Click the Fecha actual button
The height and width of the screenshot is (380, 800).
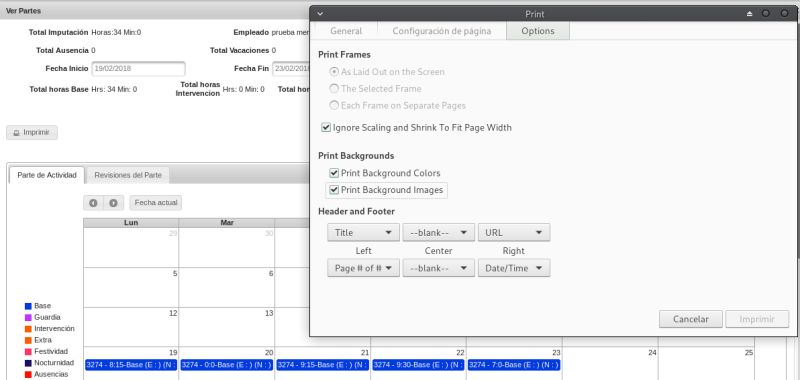[156, 203]
